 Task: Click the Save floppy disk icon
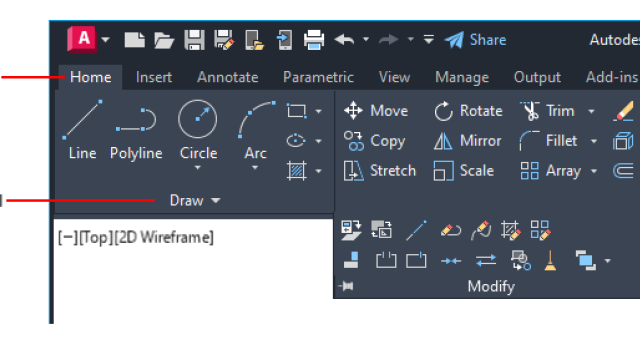pos(194,40)
